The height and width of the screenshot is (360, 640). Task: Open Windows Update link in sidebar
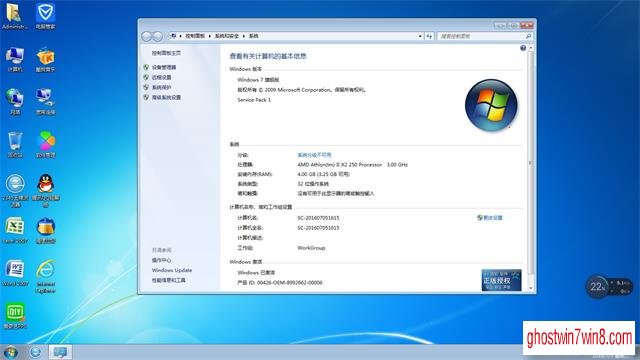point(172,271)
